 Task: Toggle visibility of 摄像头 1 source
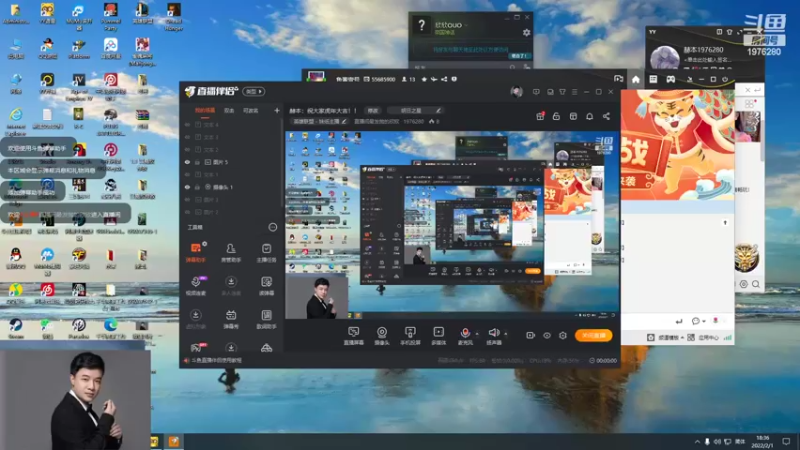point(187,187)
